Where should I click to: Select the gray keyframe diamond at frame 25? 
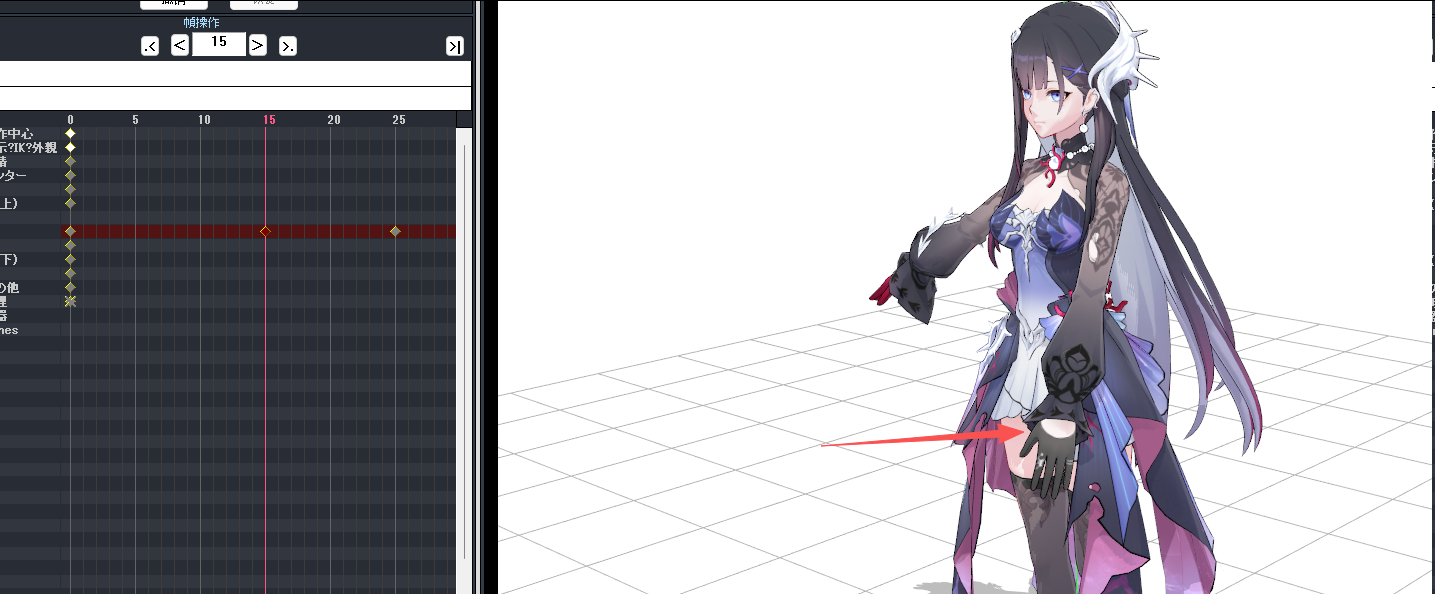pyautogui.click(x=395, y=231)
